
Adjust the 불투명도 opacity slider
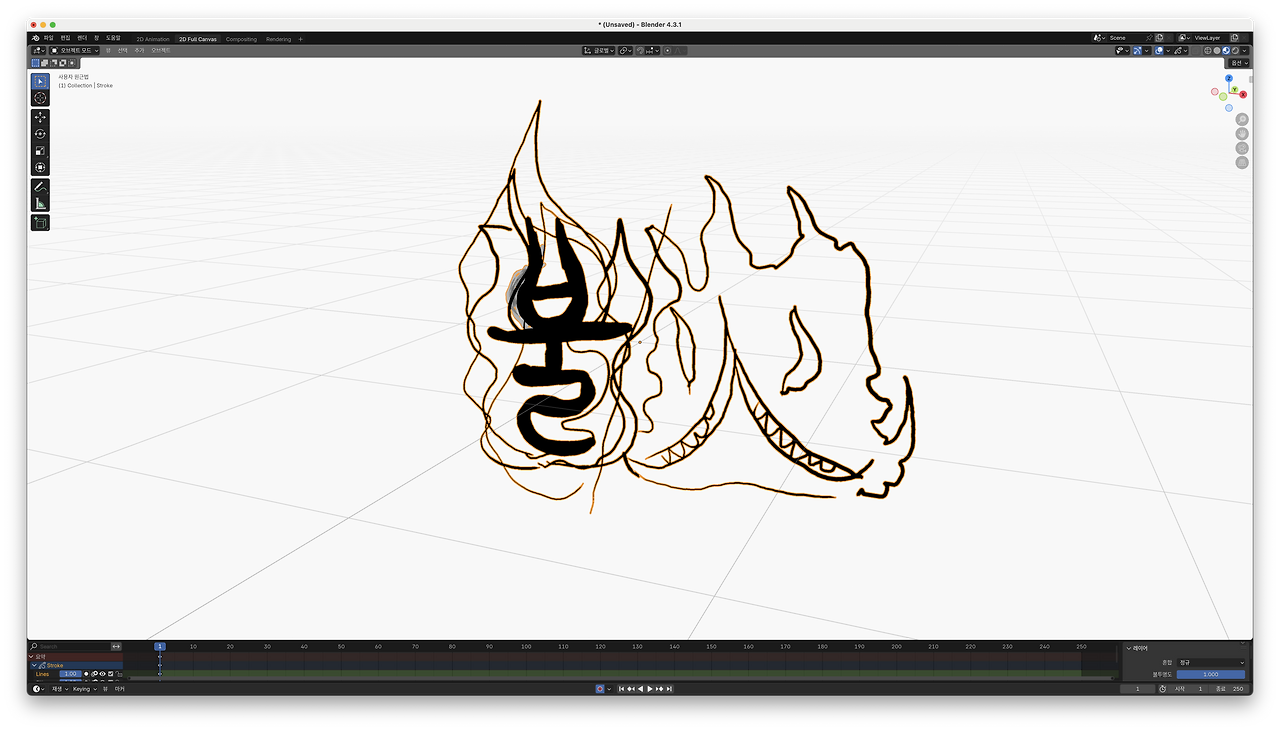click(1211, 674)
